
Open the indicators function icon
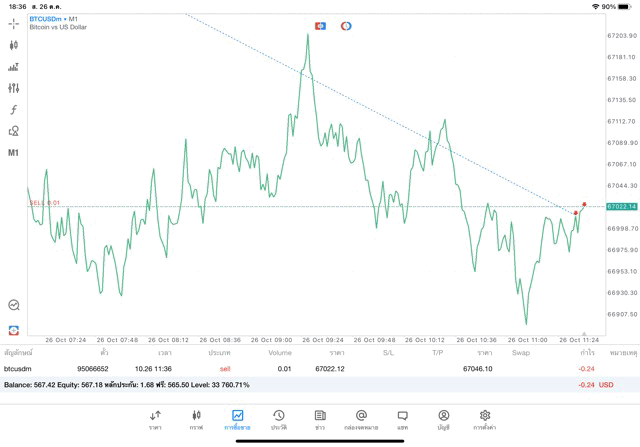tap(14, 110)
